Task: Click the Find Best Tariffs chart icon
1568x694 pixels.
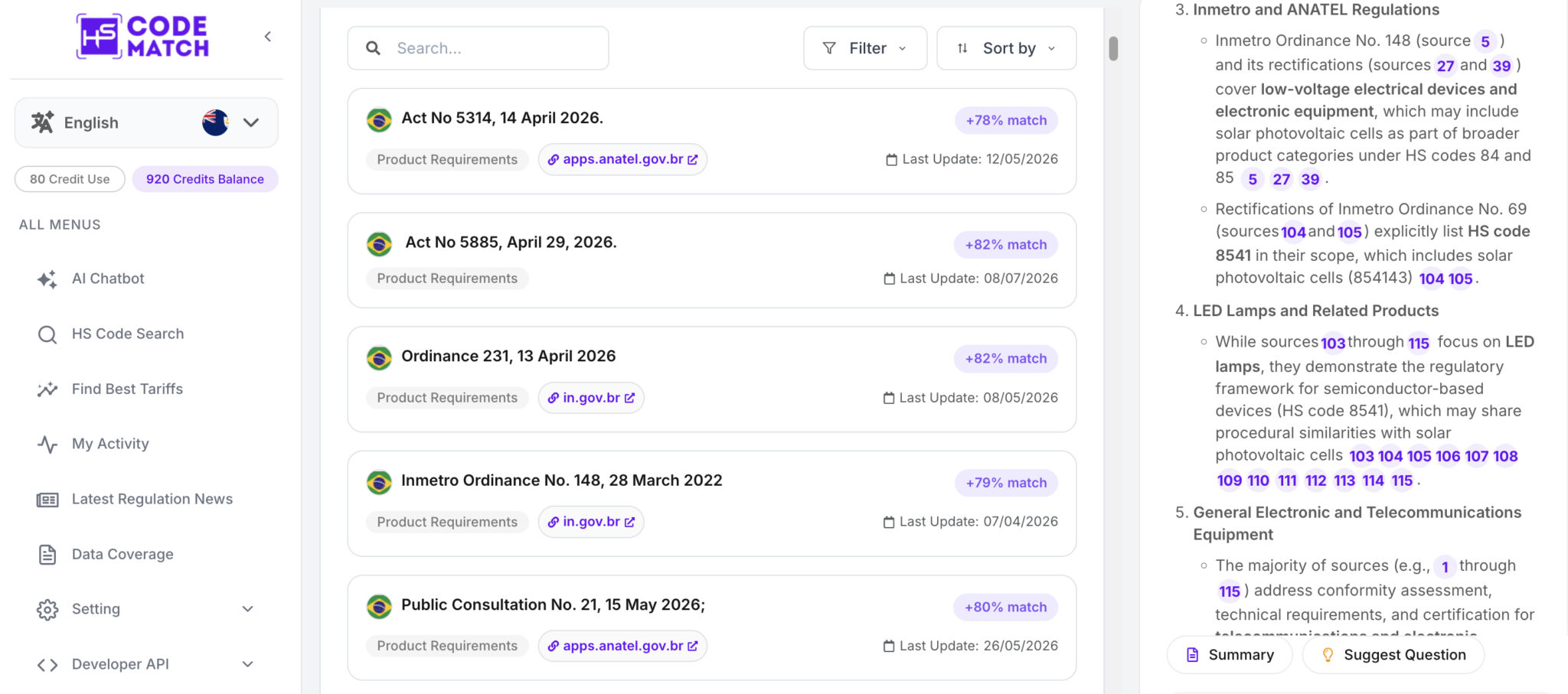Action: coord(47,389)
